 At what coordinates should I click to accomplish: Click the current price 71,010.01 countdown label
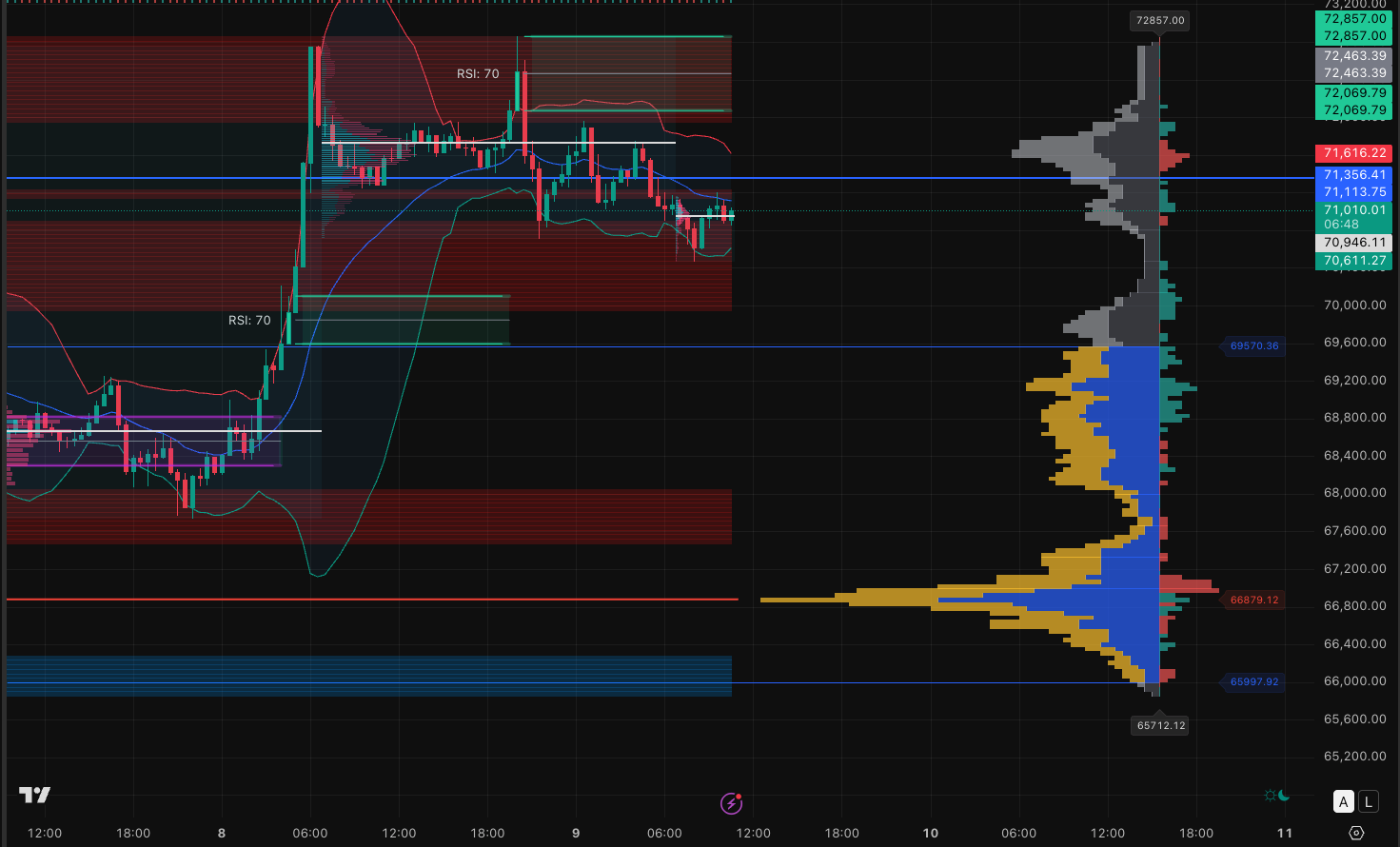click(1353, 217)
